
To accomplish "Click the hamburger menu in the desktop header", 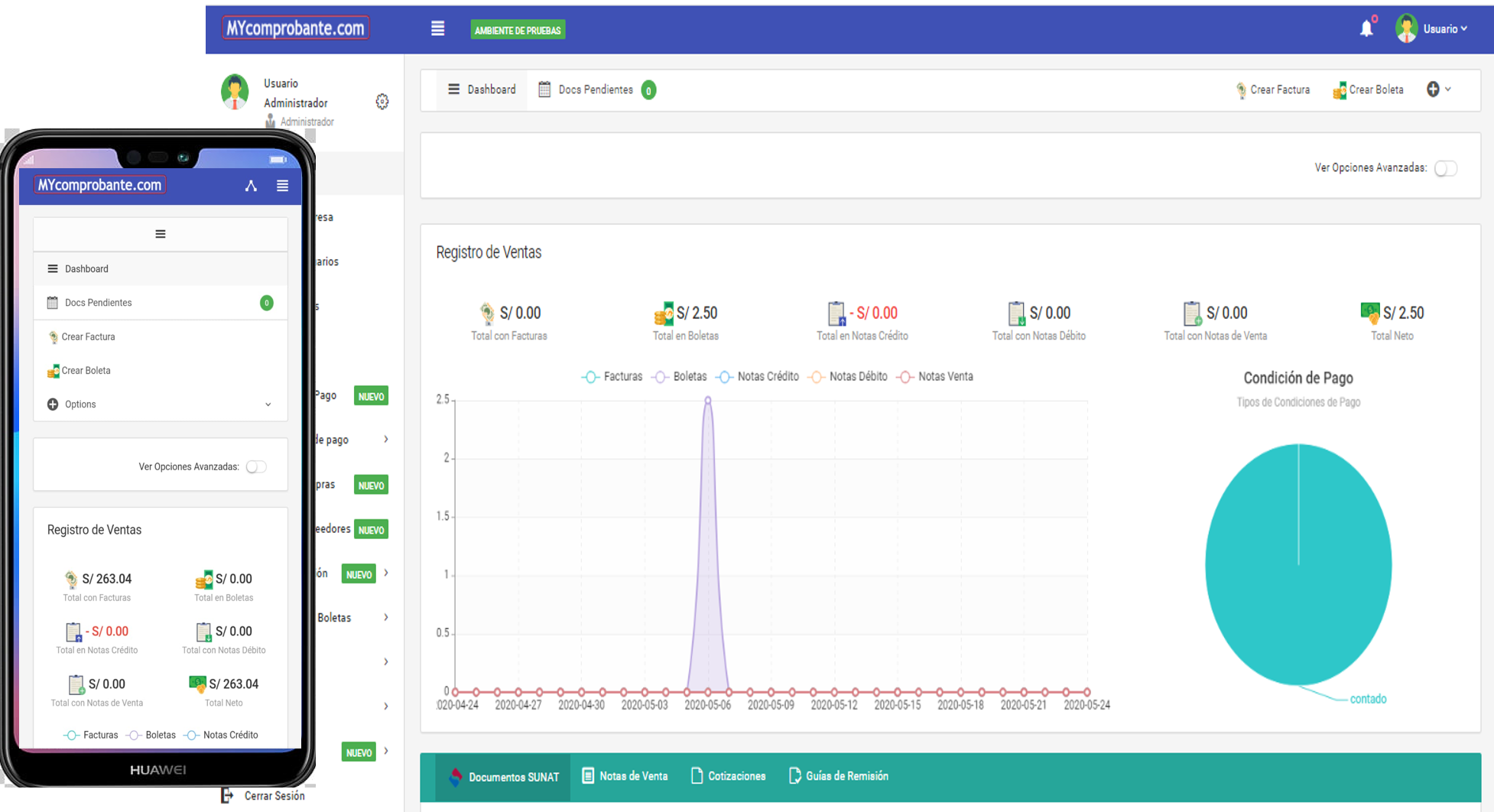I will click(x=437, y=29).
